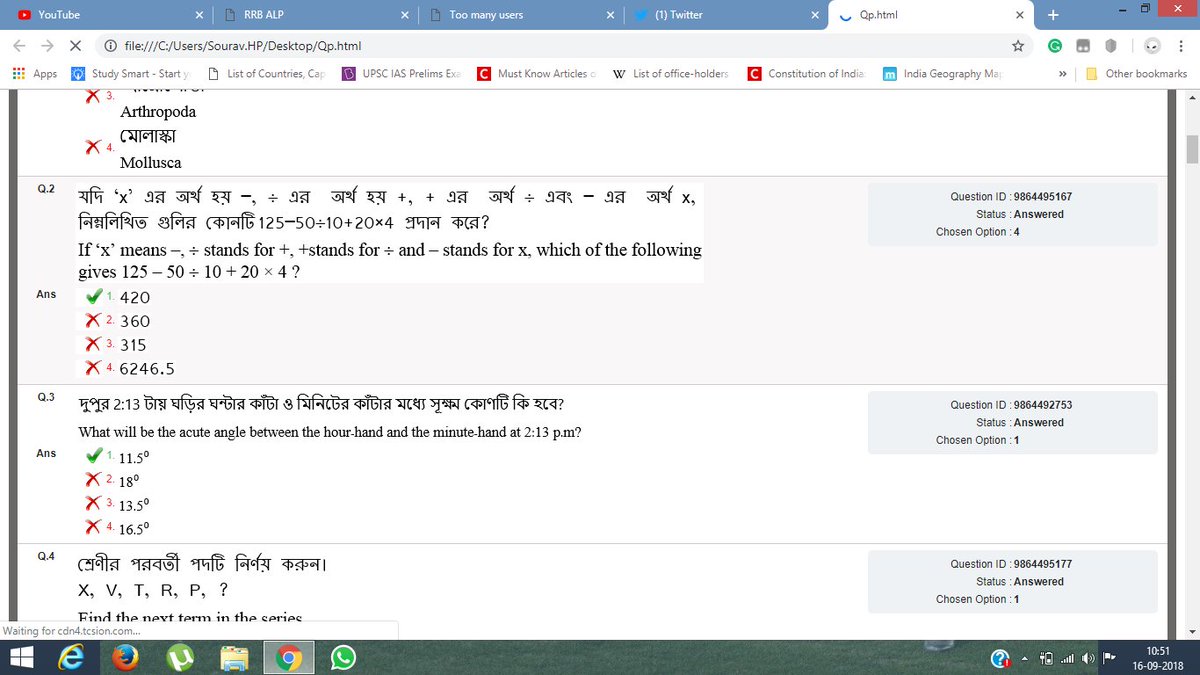Open a new browser tab
The image size is (1200, 675).
tap(1052, 15)
